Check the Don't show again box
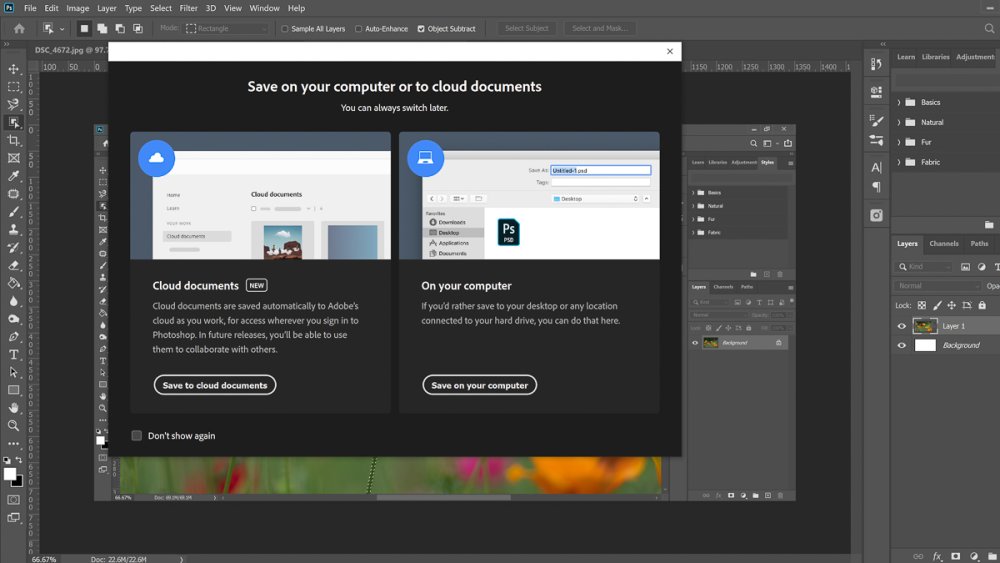 [x=136, y=435]
